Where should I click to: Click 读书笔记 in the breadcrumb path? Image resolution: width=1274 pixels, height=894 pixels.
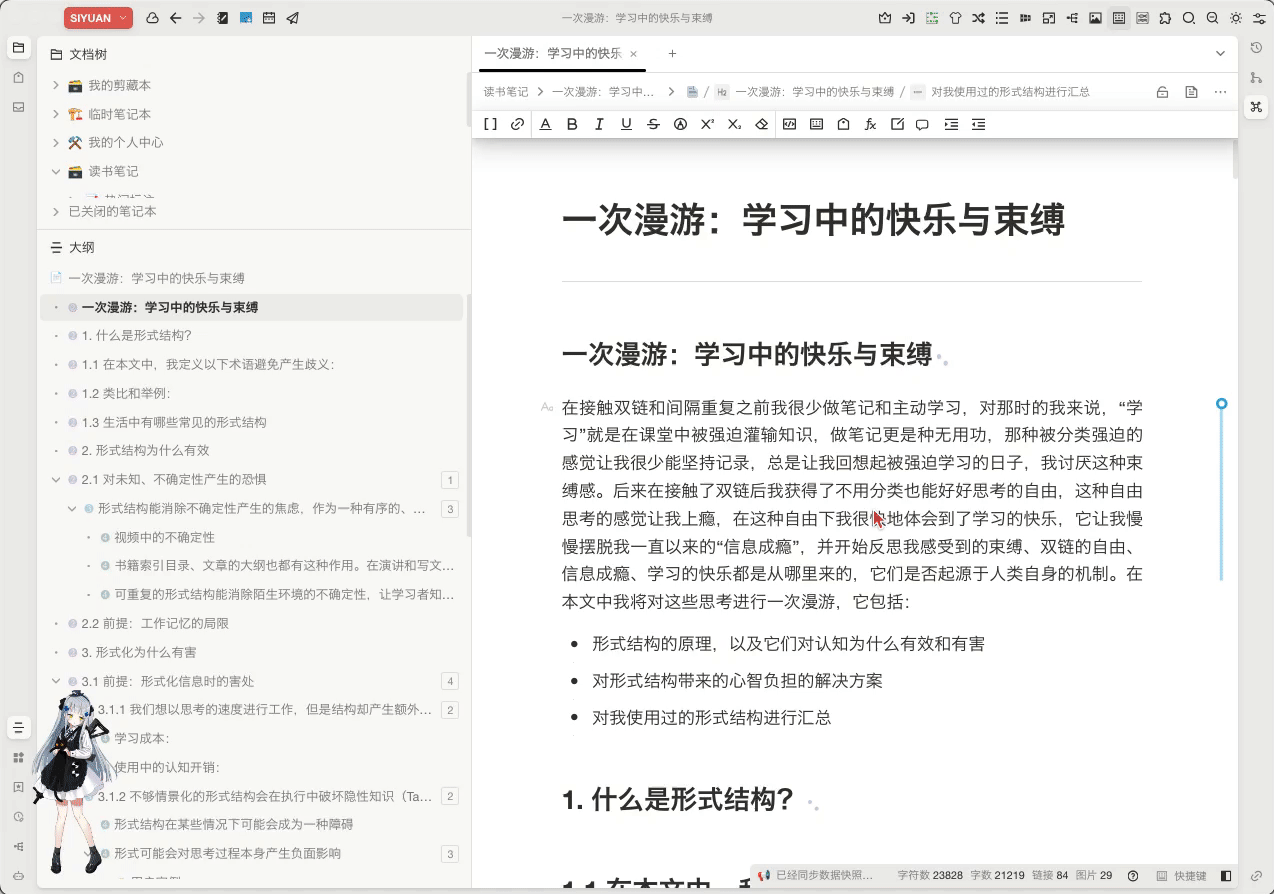tap(503, 91)
